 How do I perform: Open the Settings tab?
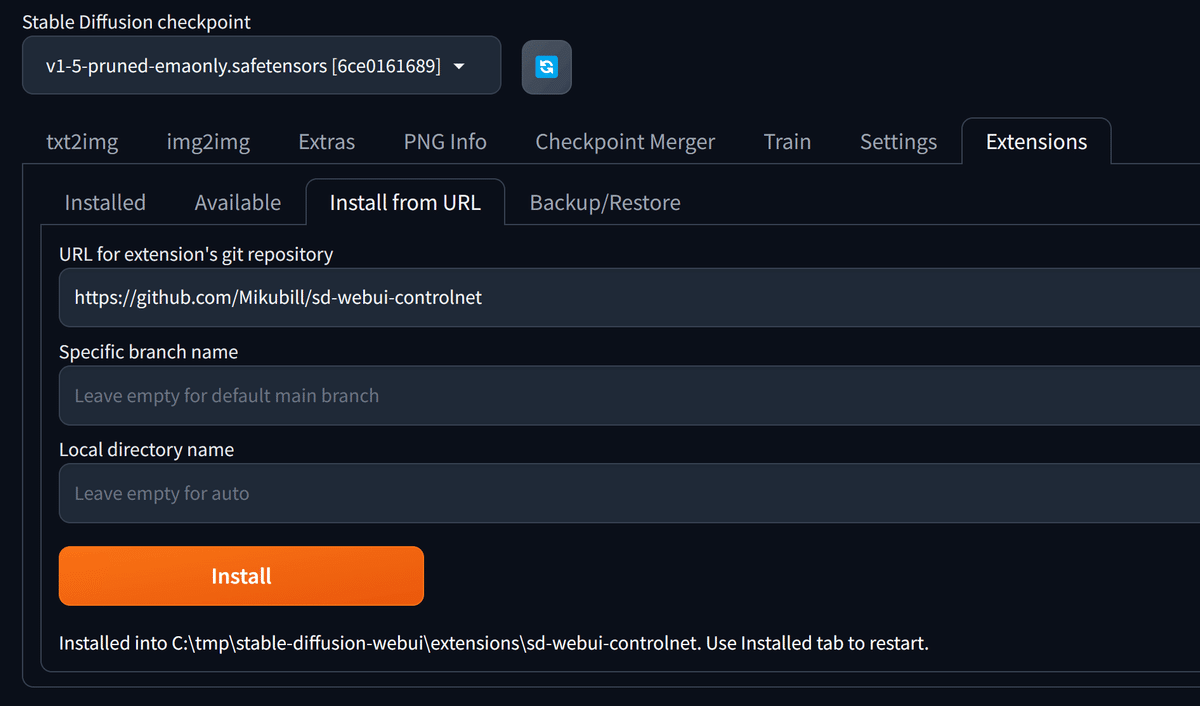click(898, 142)
